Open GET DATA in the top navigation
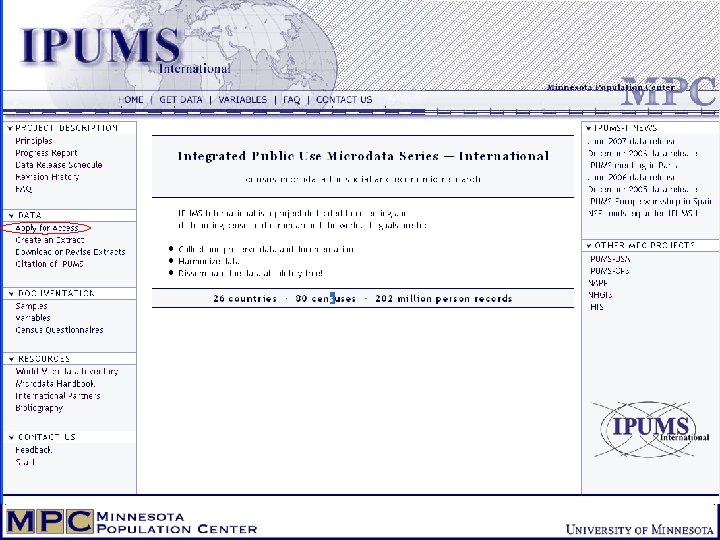Screen dimensions: 720x540 (180, 100)
